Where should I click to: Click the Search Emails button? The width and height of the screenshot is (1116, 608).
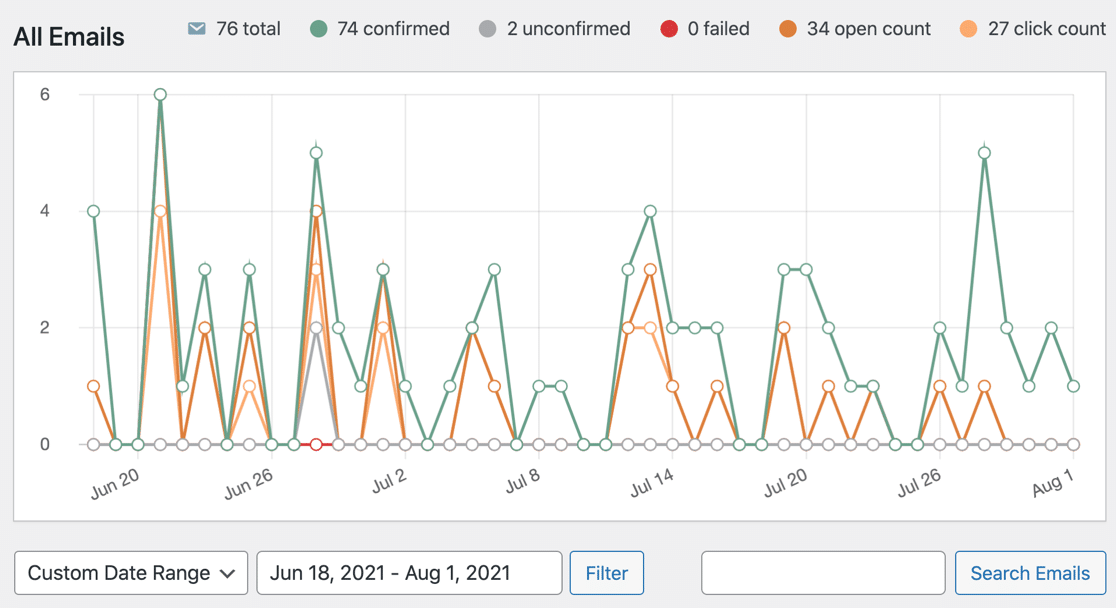[1031, 573]
